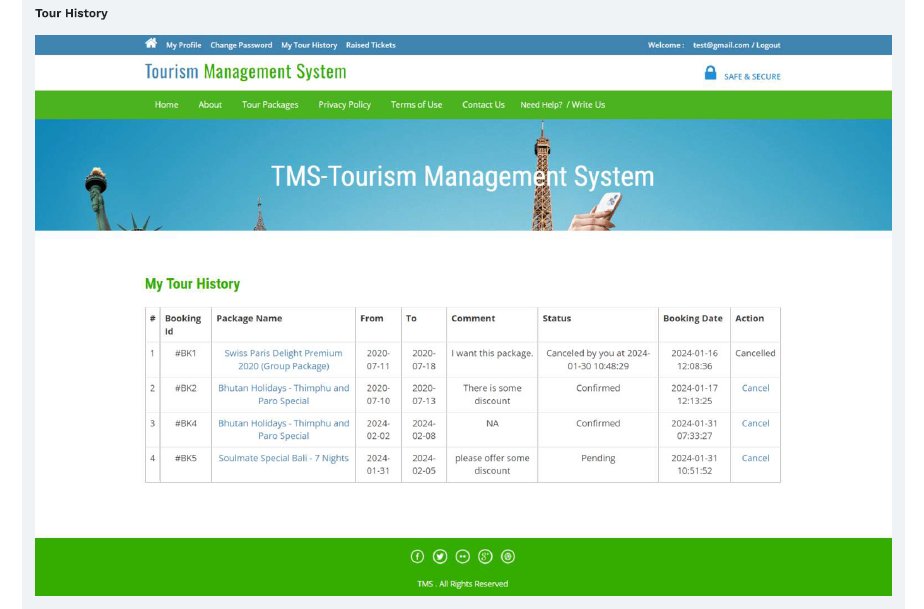
Task: Open Tour Packages menu item
Action: click(x=270, y=104)
